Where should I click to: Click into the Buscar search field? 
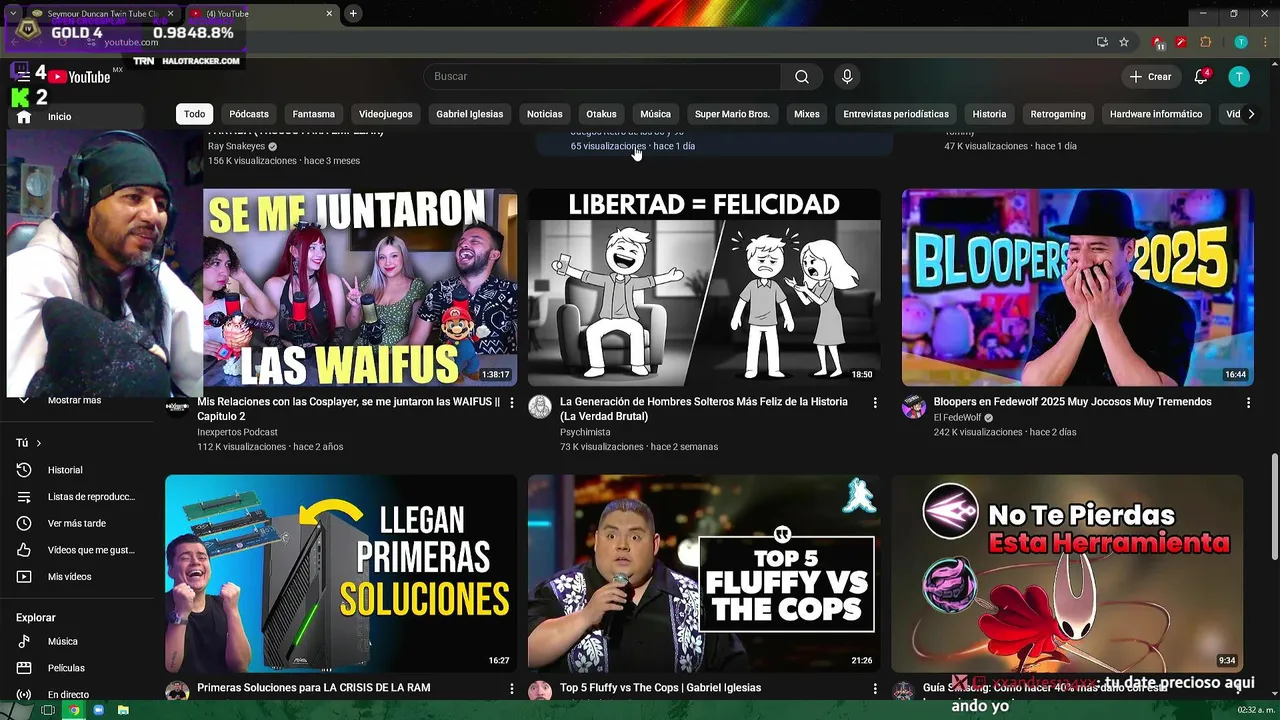pos(602,77)
